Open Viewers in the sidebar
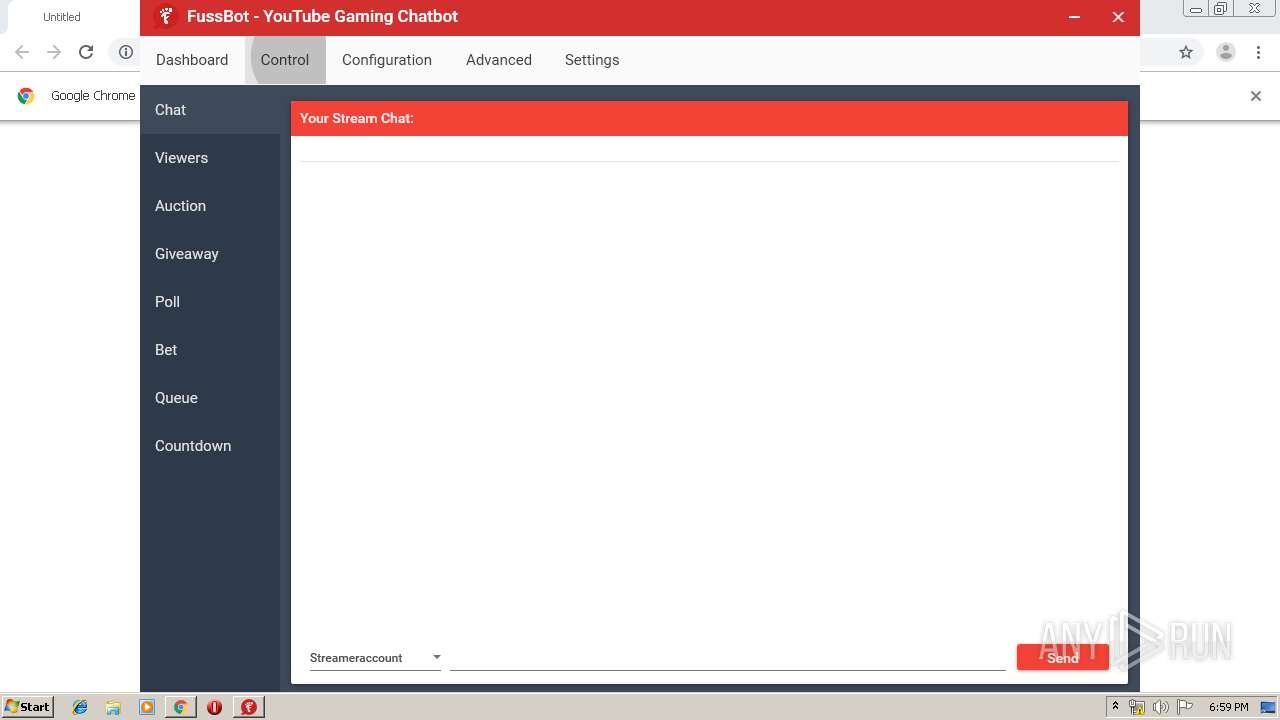Viewport: 1280px width, 720px height. [x=210, y=158]
